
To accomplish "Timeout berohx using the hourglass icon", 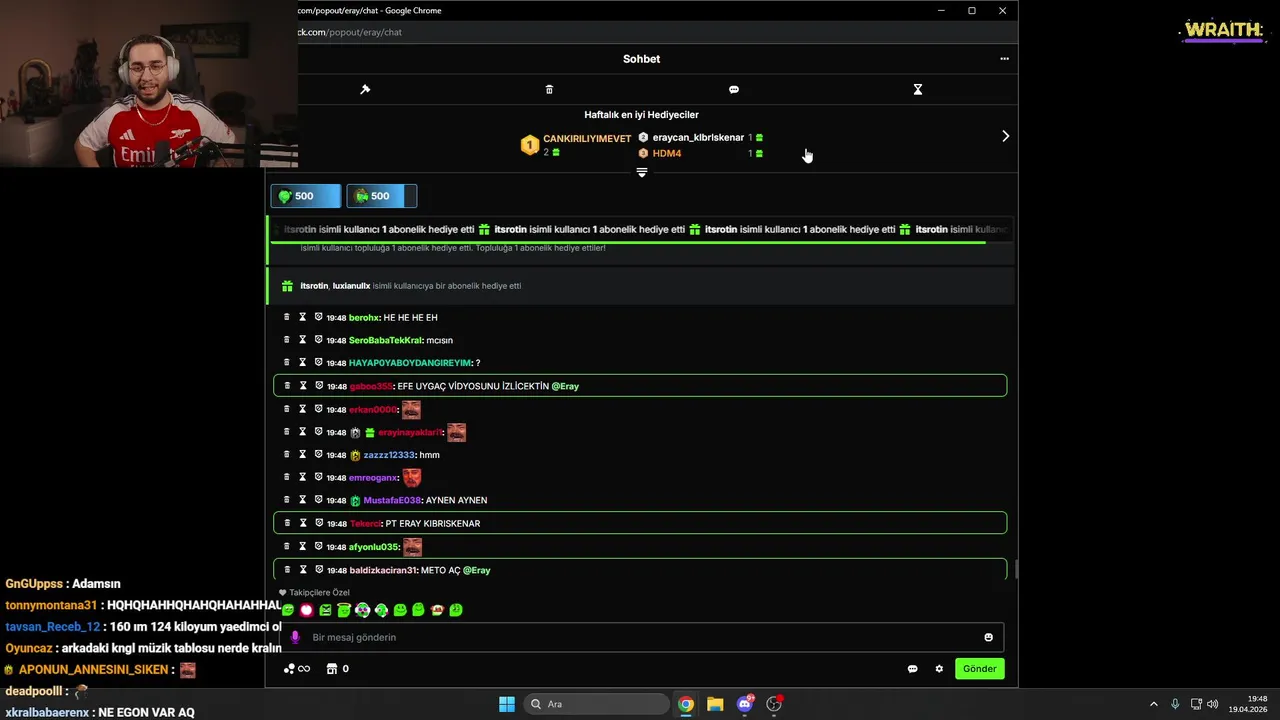I will tap(302, 317).
